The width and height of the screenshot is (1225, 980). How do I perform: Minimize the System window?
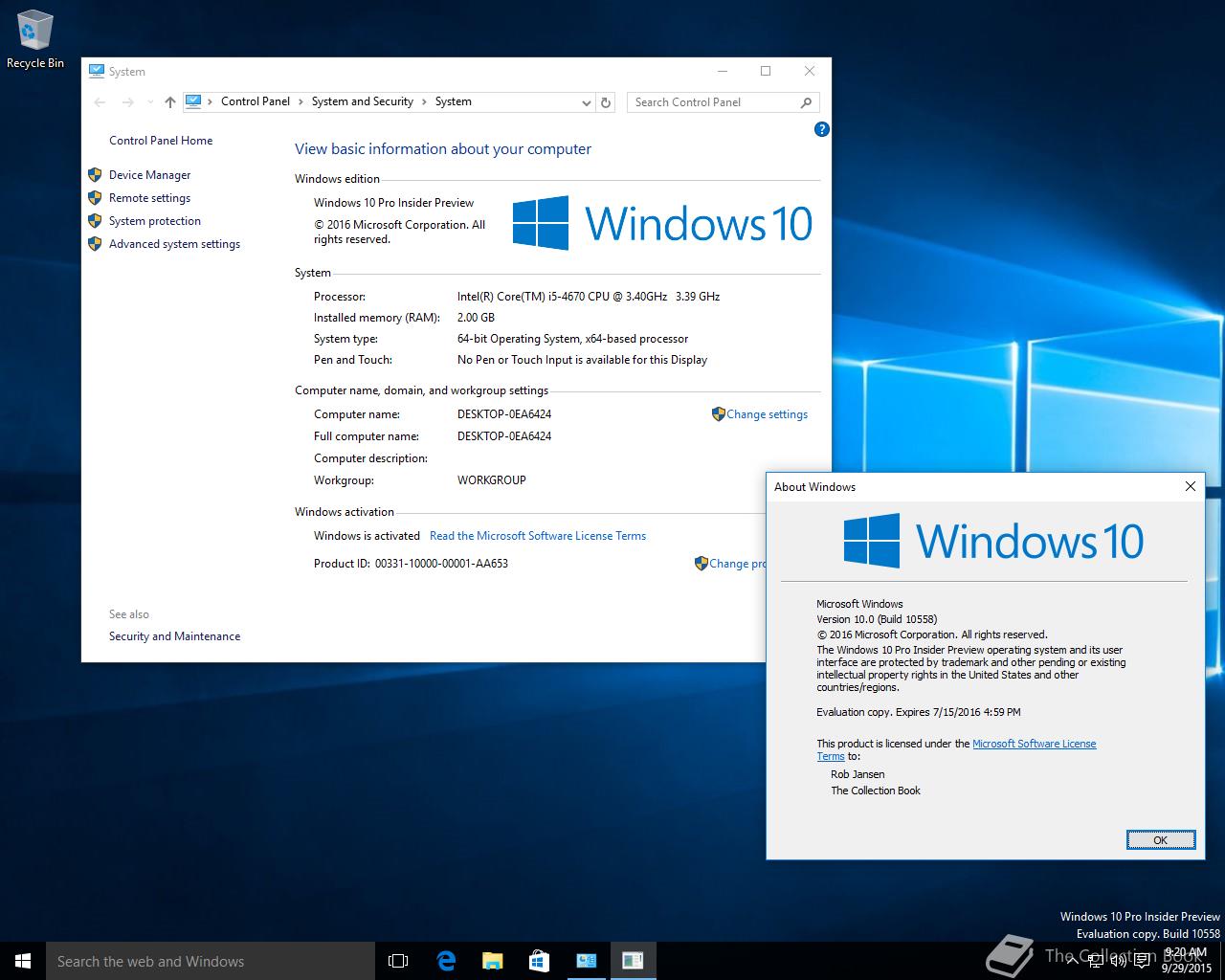click(723, 71)
